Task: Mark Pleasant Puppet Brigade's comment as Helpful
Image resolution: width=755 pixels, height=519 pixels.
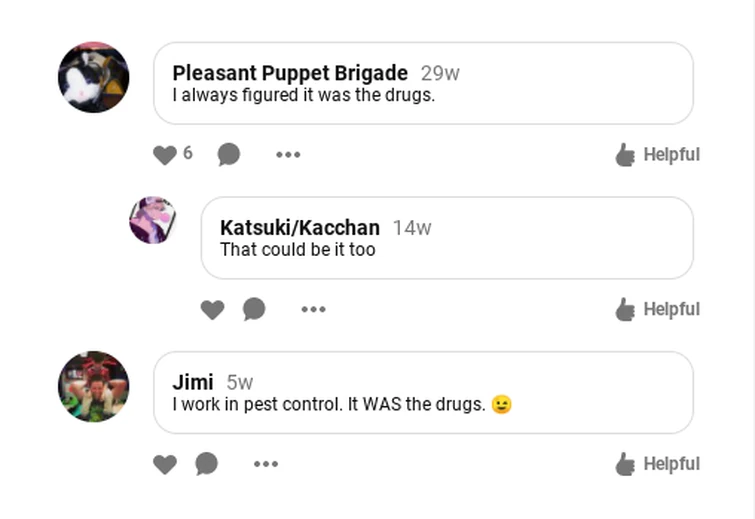Action: point(657,155)
